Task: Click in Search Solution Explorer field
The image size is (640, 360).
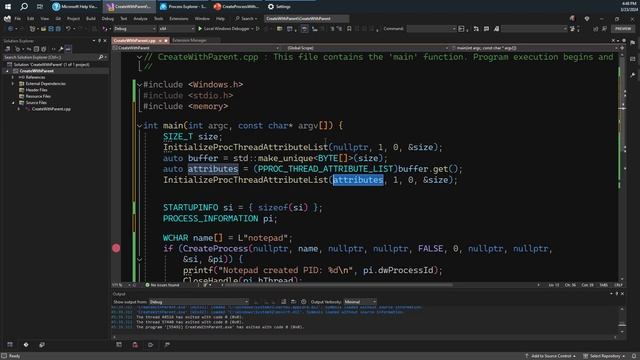Action: click(51, 57)
